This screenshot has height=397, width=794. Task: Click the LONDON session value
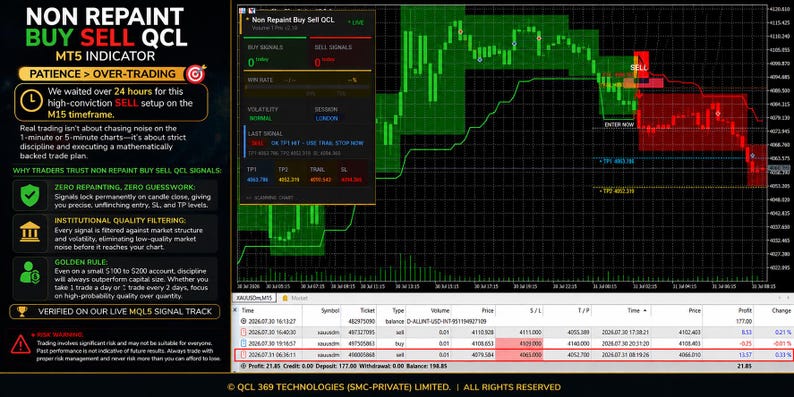(x=327, y=118)
